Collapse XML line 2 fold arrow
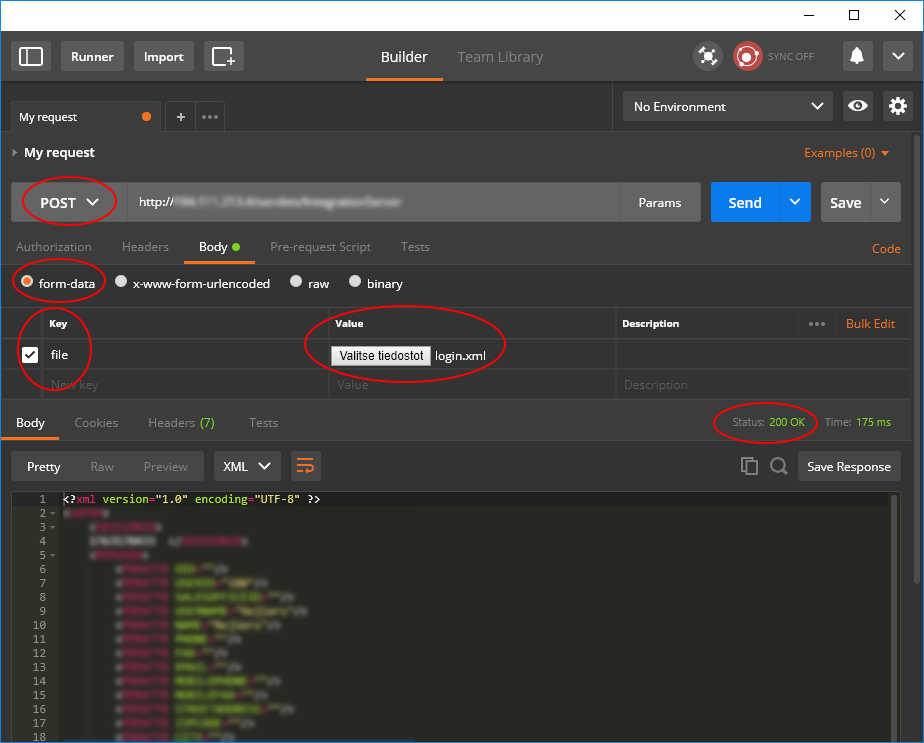 [x=52, y=513]
